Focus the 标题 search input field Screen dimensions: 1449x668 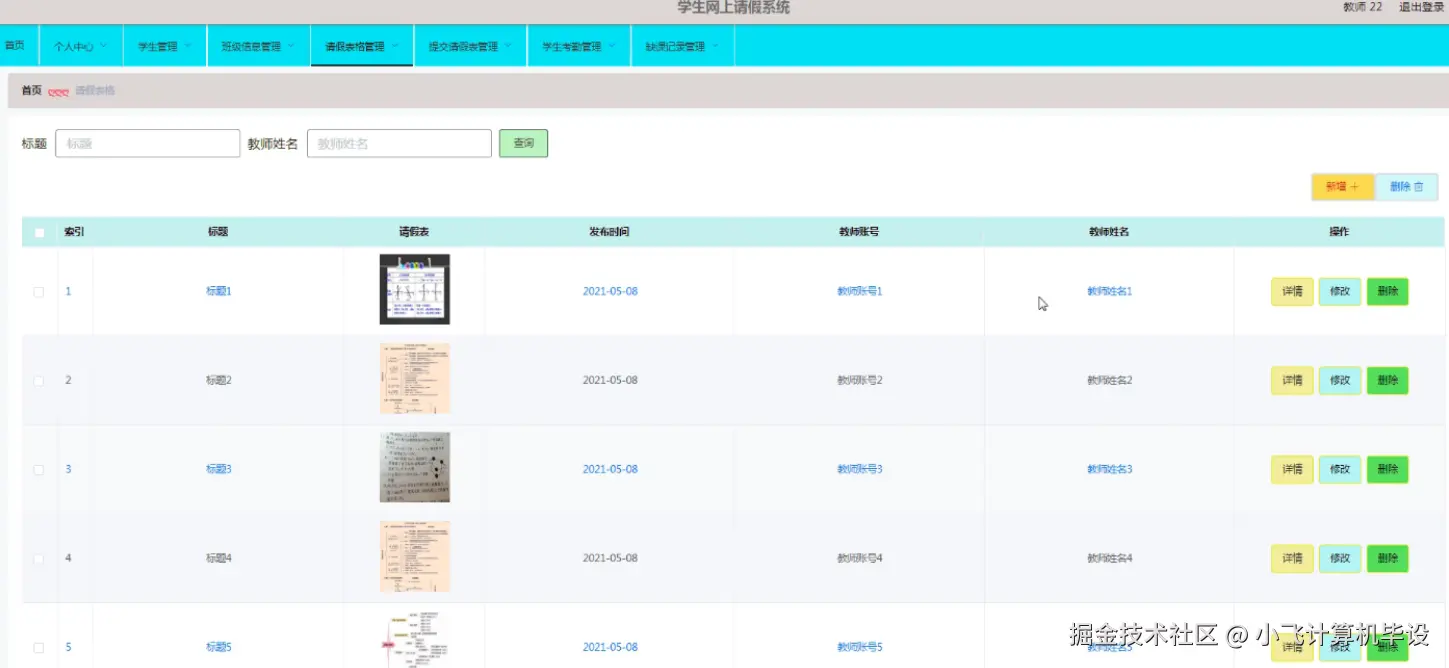click(x=148, y=143)
